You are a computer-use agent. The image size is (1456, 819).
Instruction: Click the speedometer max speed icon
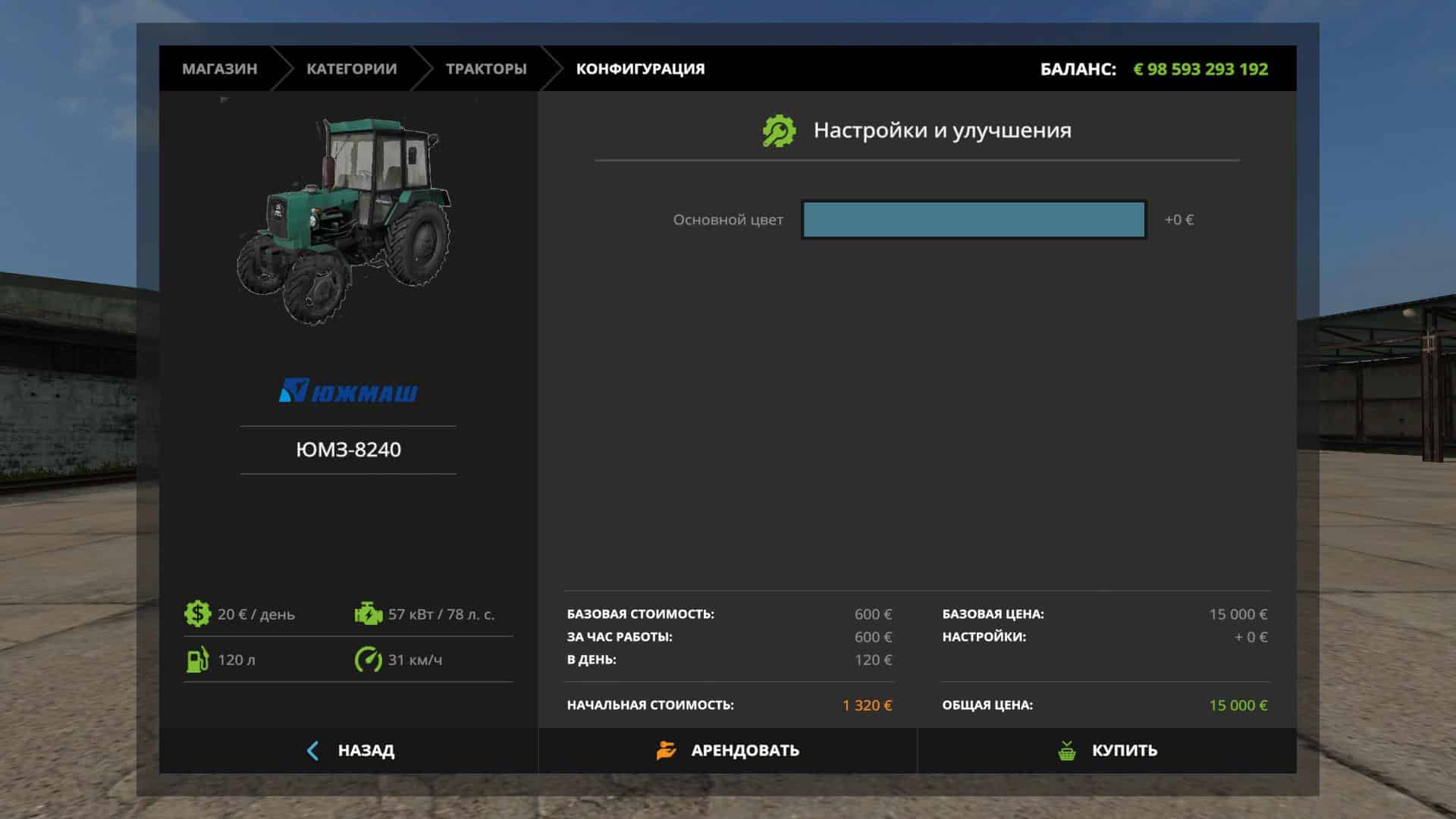tap(369, 660)
